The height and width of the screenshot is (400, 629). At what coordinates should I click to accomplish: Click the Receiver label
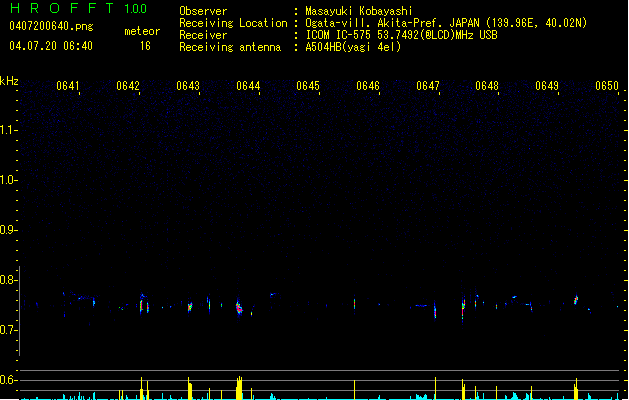tap(203, 35)
